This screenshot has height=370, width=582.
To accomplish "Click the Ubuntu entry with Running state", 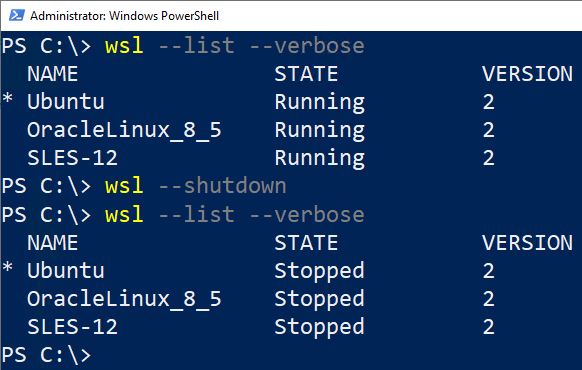I will (x=66, y=102).
